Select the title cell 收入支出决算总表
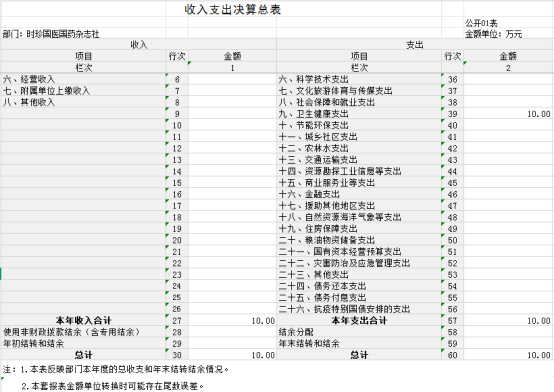The width and height of the screenshot is (554, 392). click(232, 10)
